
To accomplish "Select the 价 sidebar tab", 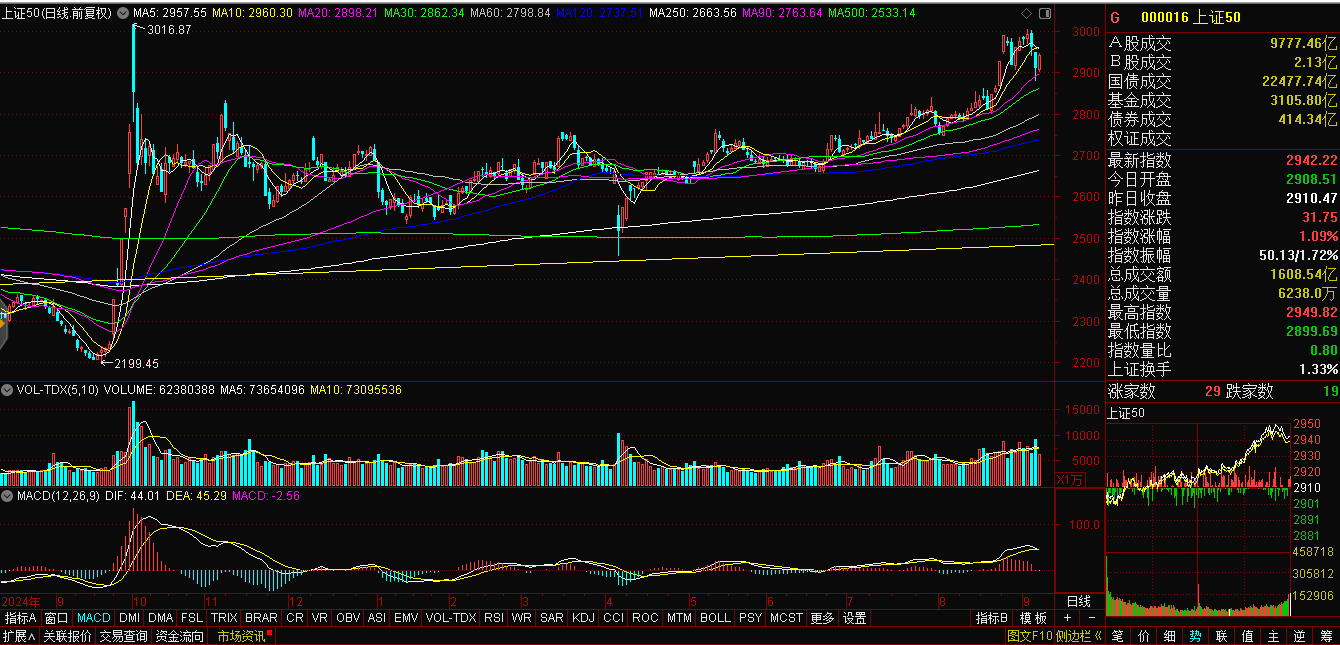I will [1144, 636].
